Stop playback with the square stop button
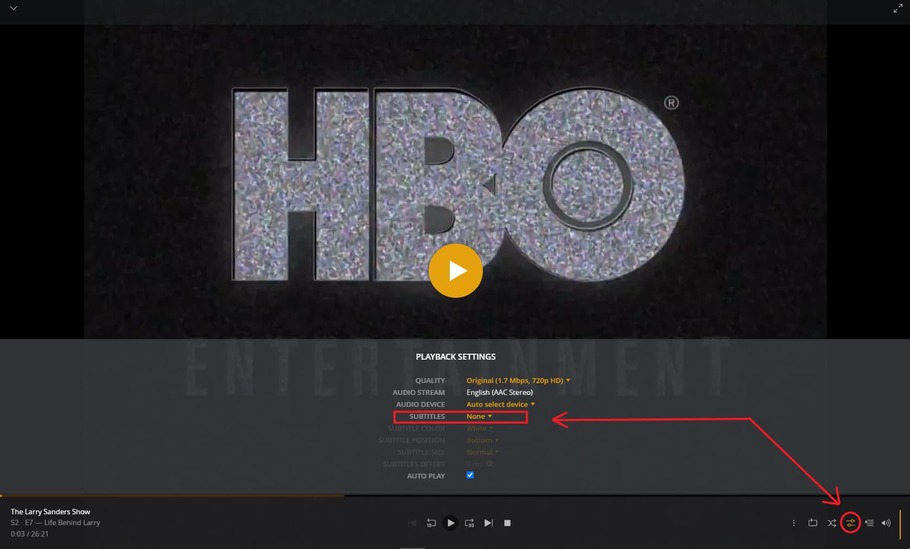The image size is (910, 549). pyautogui.click(x=507, y=523)
